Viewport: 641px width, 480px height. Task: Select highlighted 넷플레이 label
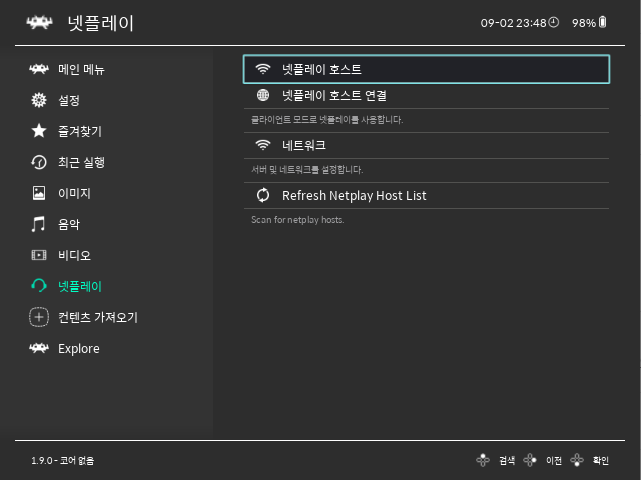[80, 286]
